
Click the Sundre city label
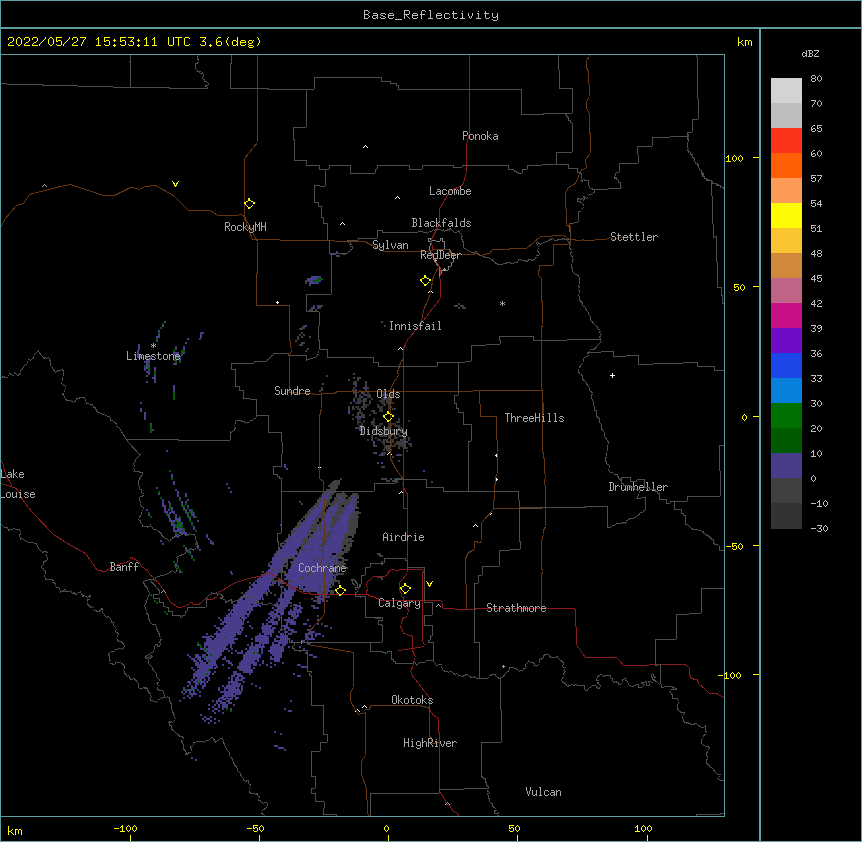[x=292, y=391]
